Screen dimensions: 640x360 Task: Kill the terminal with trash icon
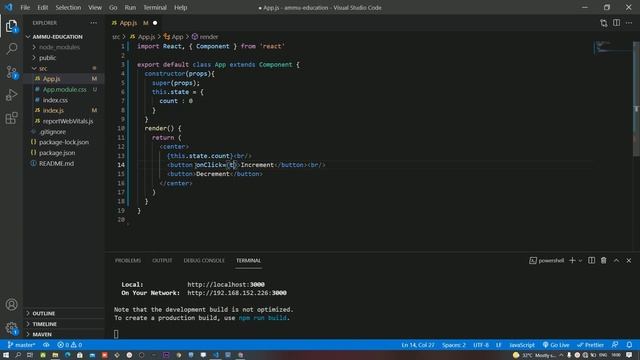(604, 260)
